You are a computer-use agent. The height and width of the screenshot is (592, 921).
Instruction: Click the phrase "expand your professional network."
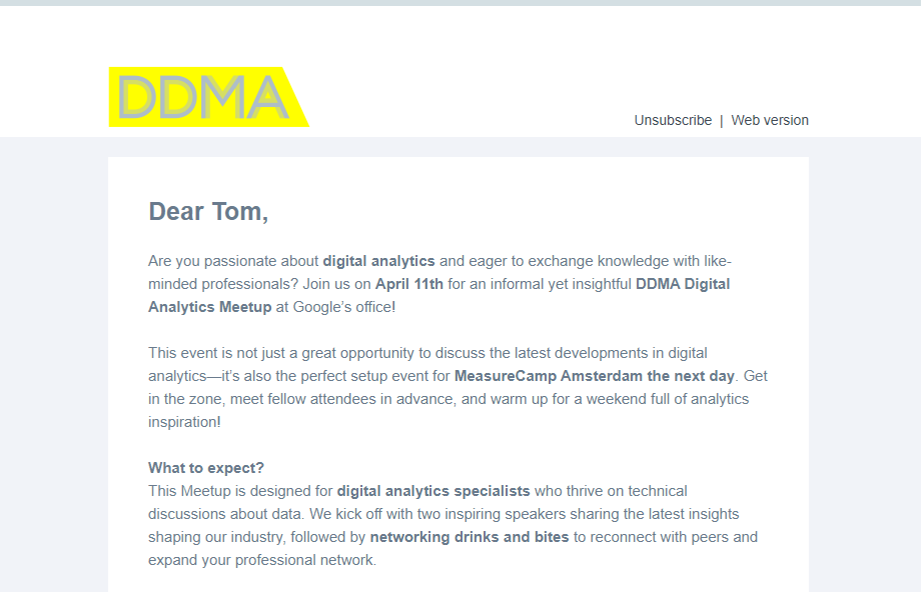tap(262, 560)
